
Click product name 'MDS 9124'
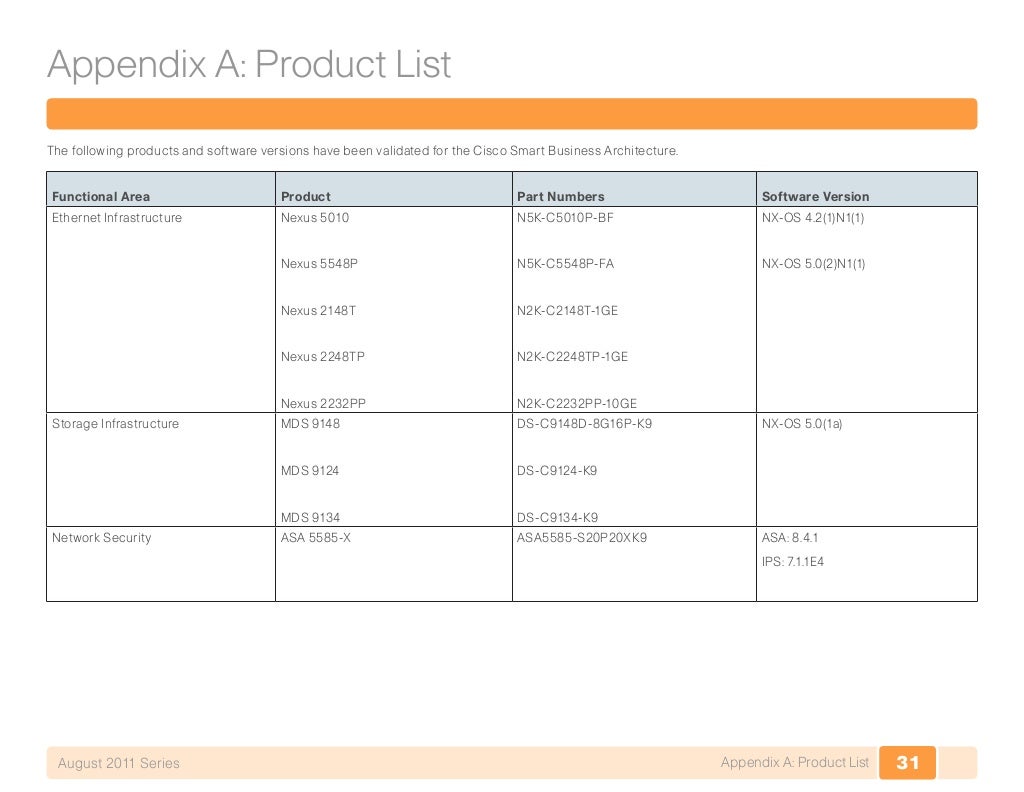coord(310,471)
